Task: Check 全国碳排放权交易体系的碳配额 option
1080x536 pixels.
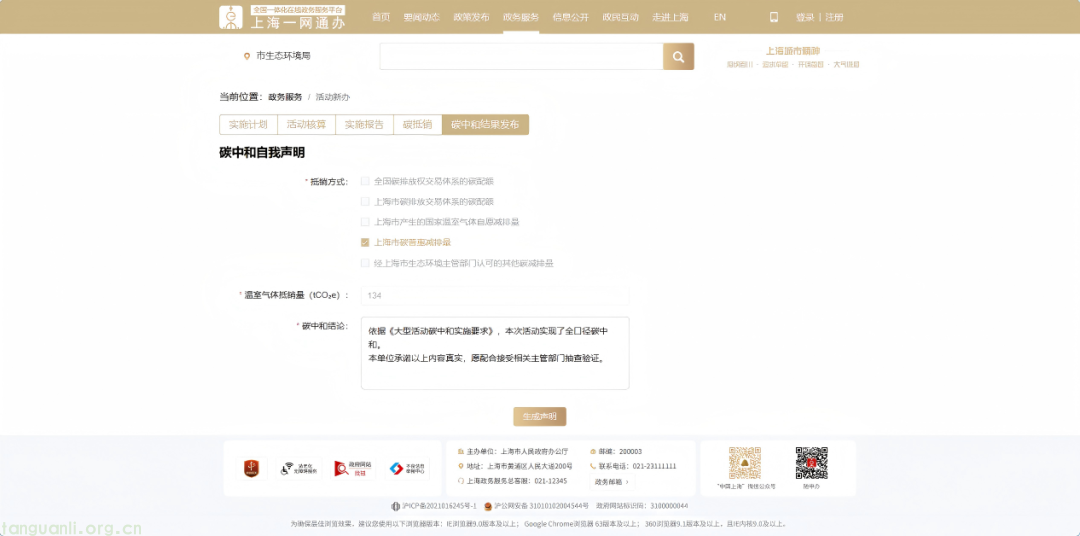Action: click(x=365, y=181)
